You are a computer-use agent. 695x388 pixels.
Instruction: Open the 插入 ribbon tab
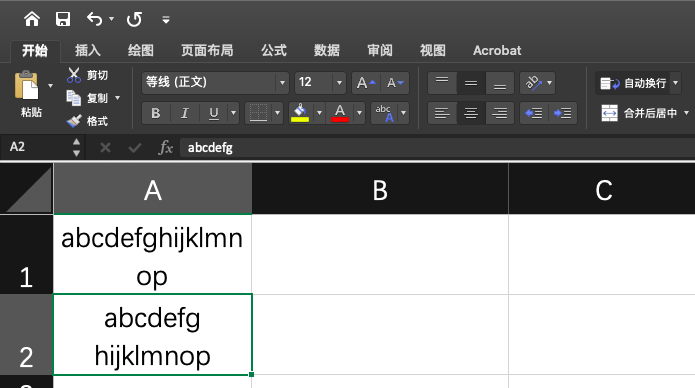[x=88, y=51]
